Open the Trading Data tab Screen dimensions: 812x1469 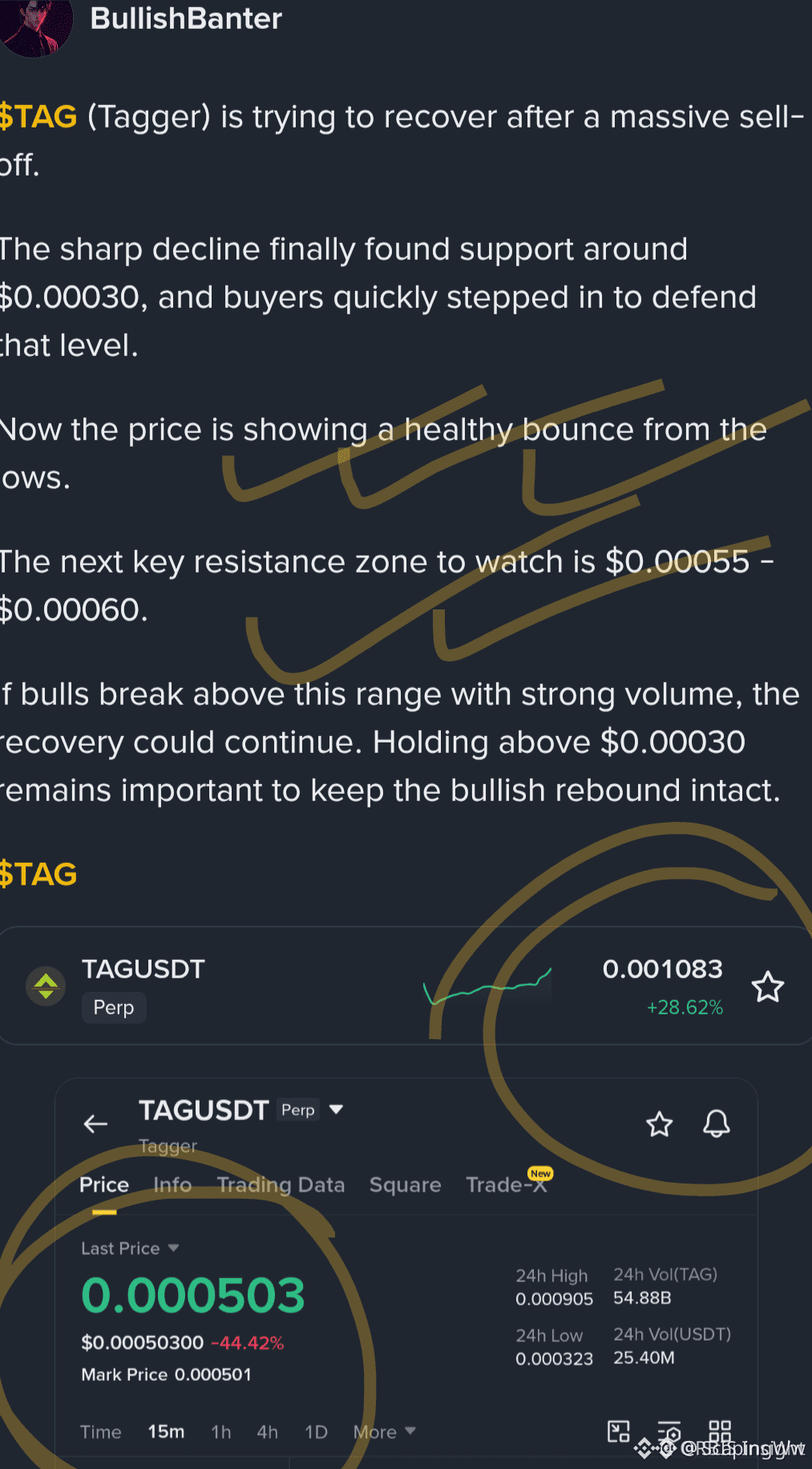[281, 1185]
